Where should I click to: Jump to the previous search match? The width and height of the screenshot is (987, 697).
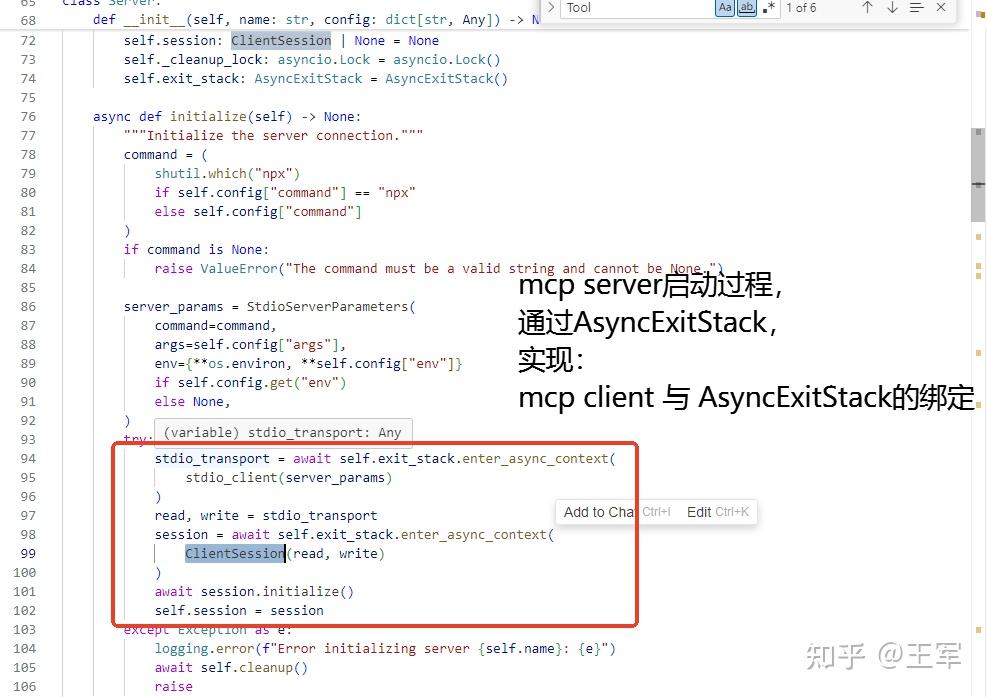tap(868, 8)
